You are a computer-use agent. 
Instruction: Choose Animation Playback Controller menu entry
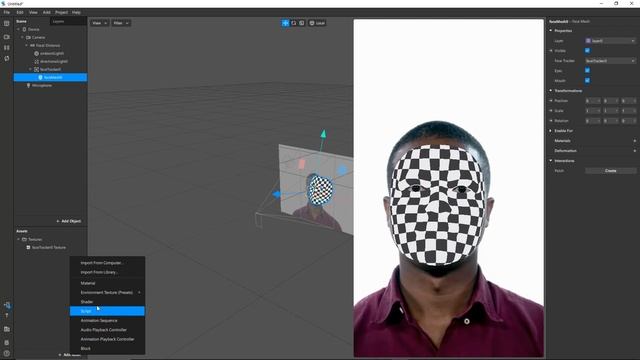(107, 339)
